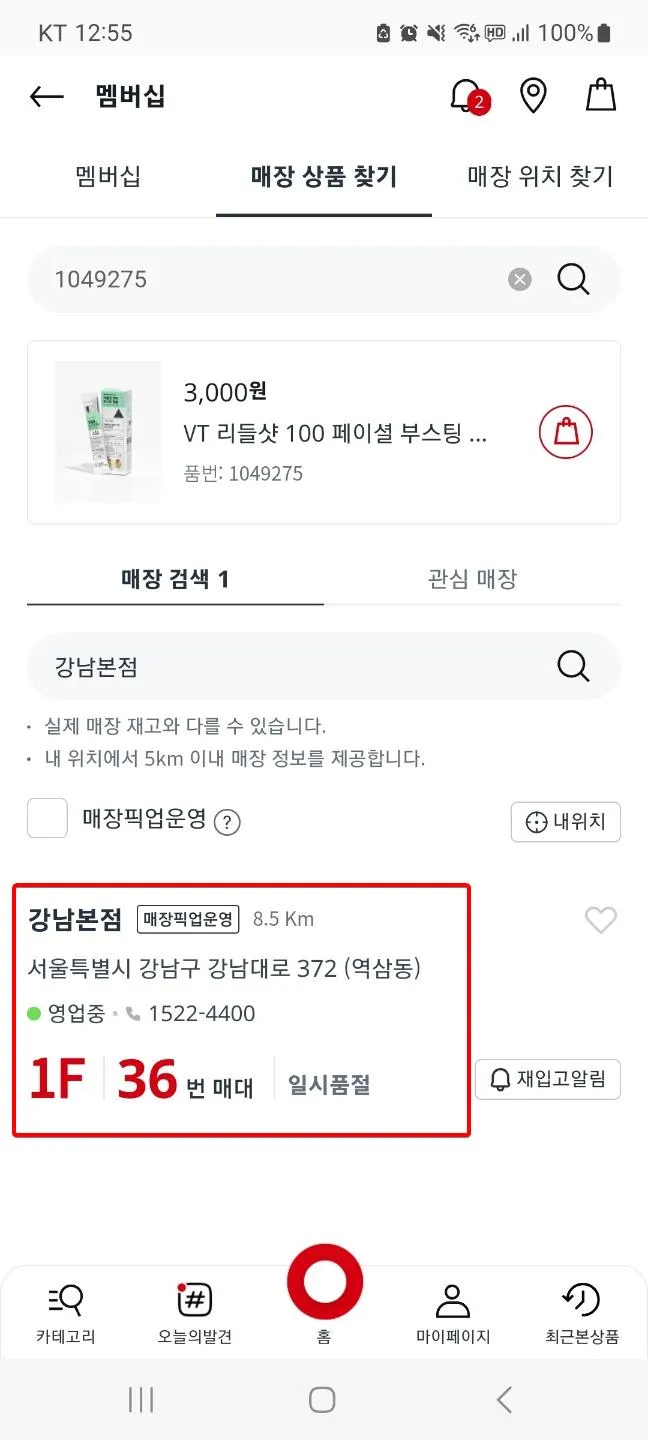This screenshot has height=1440, width=648.
Task: Favorite 강남본점 using the heart toggle
Action: point(601,920)
